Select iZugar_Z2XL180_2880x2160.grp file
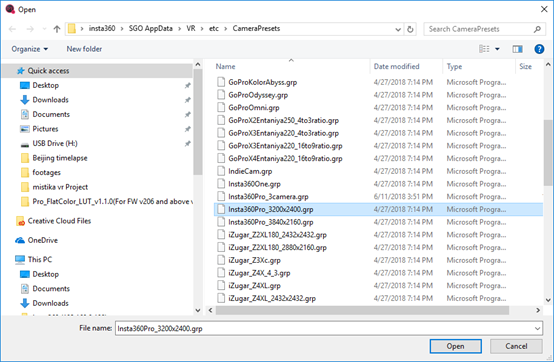 (x=277, y=248)
